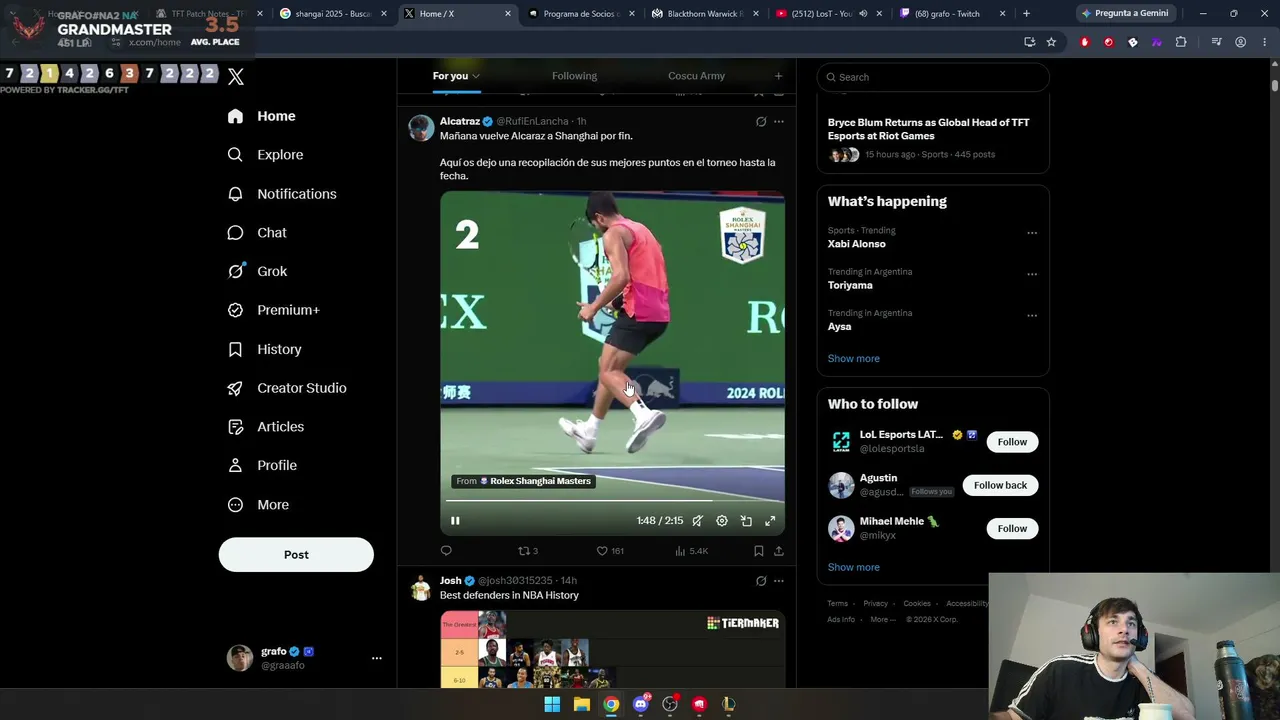The width and height of the screenshot is (1280, 720).
Task: Click the X search field
Action: click(x=933, y=77)
